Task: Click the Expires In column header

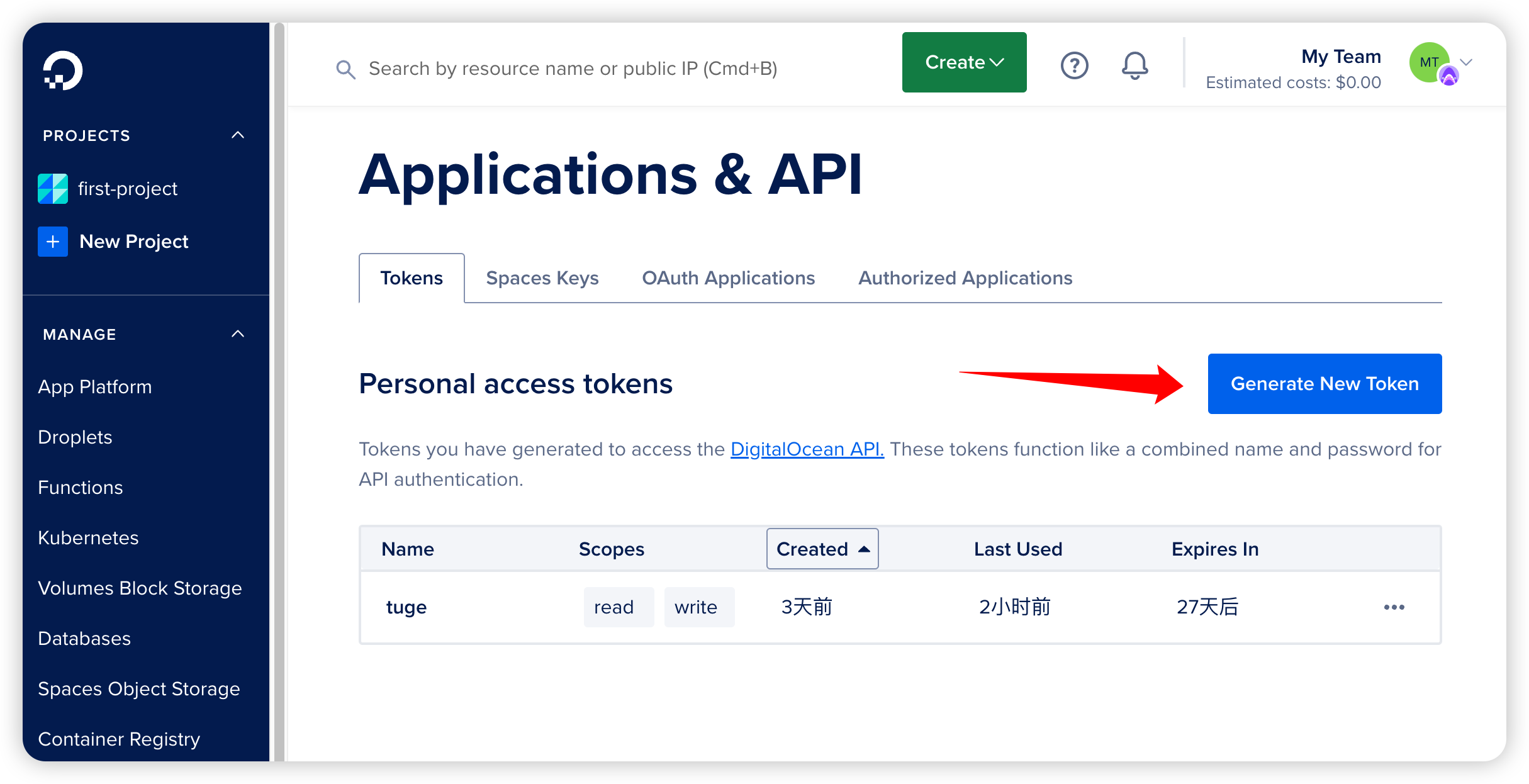Action: (x=1215, y=549)
